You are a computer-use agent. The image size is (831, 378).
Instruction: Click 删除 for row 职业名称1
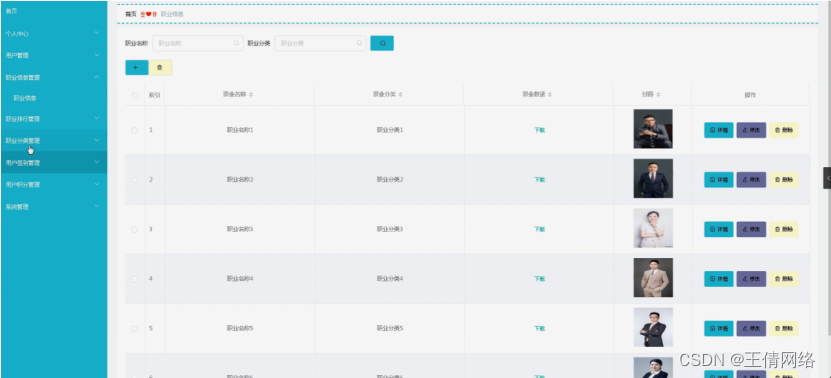(784, 130)
